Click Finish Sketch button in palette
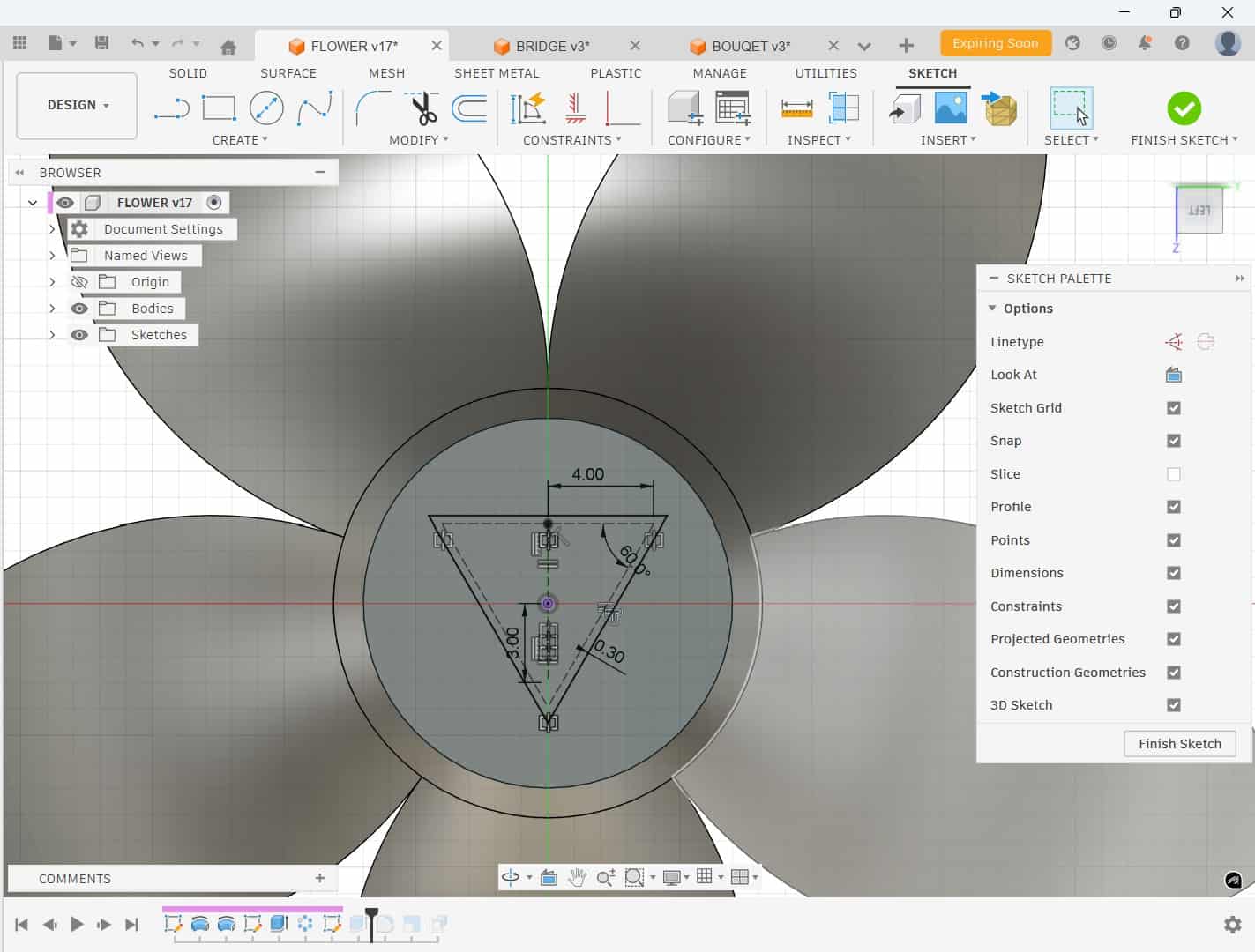The image size is (1255, 952). click(x=1179, y=744)
